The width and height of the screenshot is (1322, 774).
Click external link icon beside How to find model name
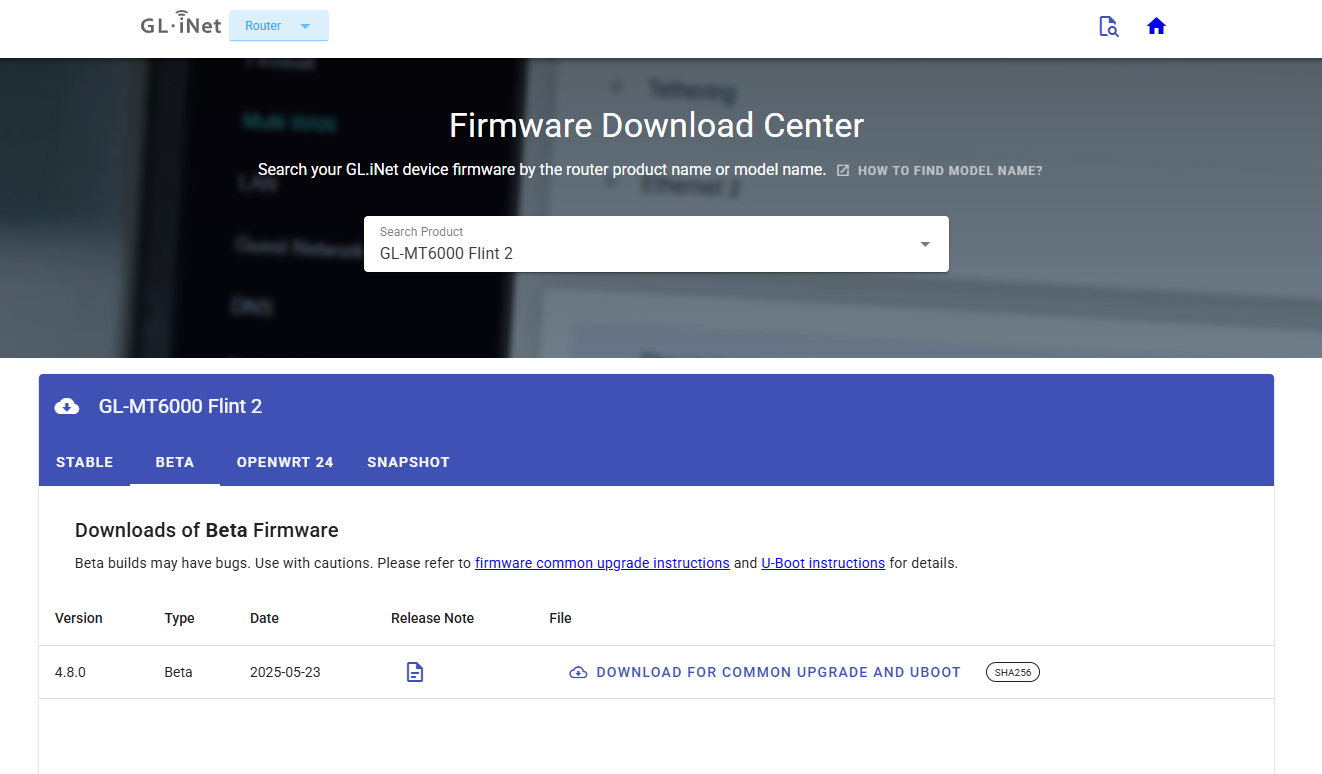coord(843,170)
